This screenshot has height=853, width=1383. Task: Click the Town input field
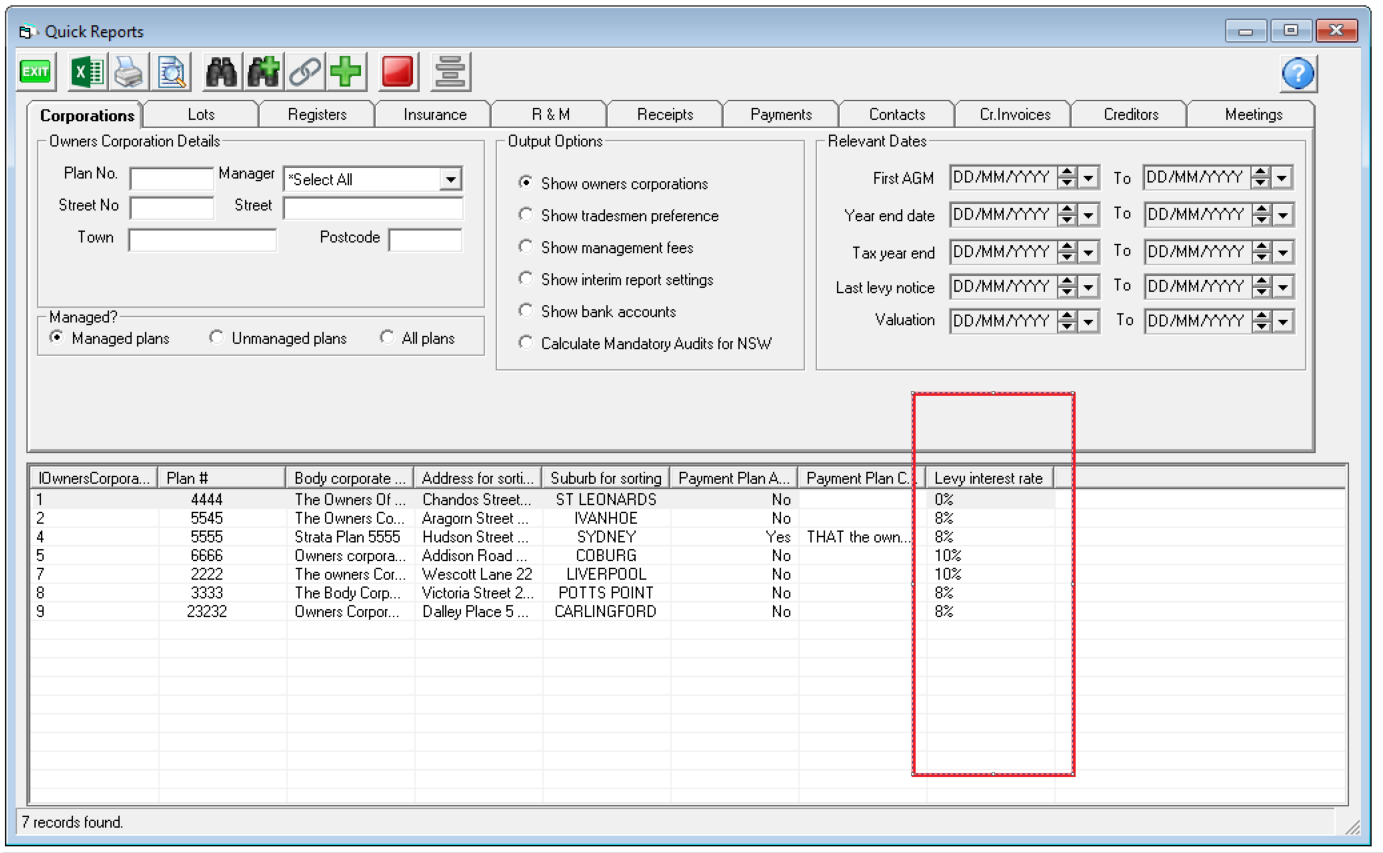coord(202,241)
